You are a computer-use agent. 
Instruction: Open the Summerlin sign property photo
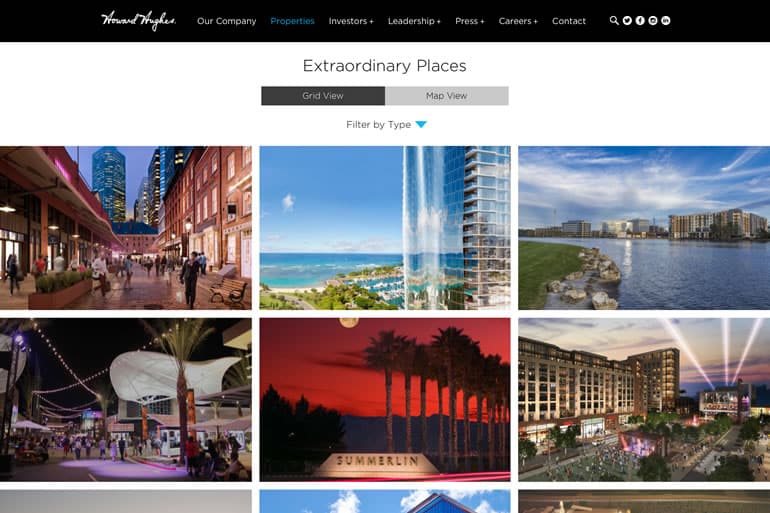pos(385,400)
